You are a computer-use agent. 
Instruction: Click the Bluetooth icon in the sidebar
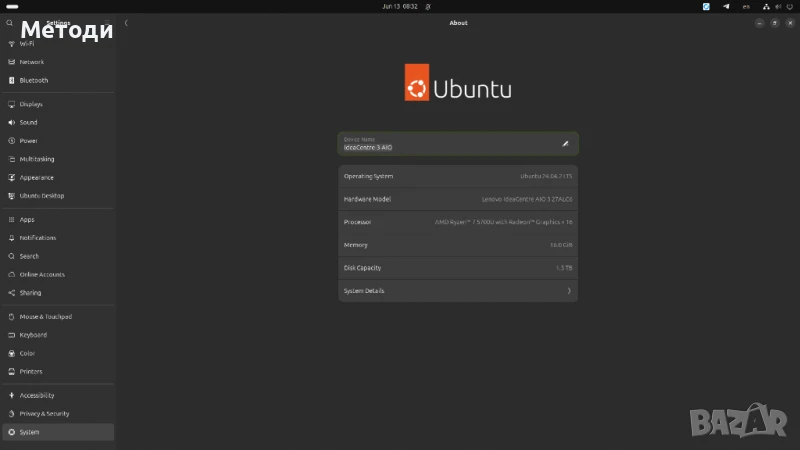pyautogui.click(x=11, y=80)
